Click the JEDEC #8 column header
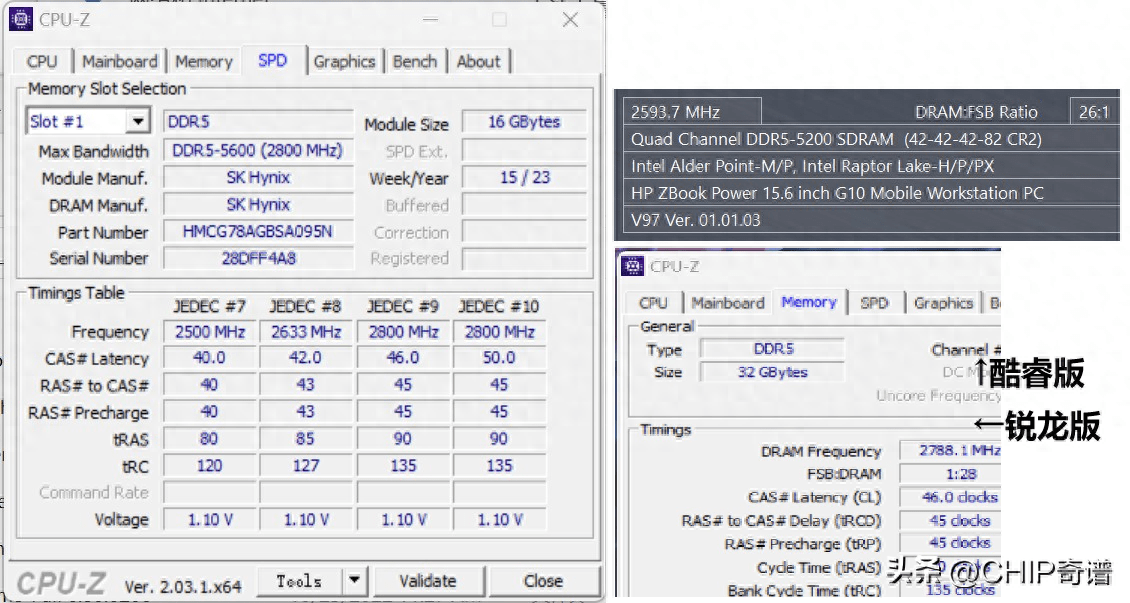Screen dimensions: 1130x603 pyautogui.click(x=306, y=306)
